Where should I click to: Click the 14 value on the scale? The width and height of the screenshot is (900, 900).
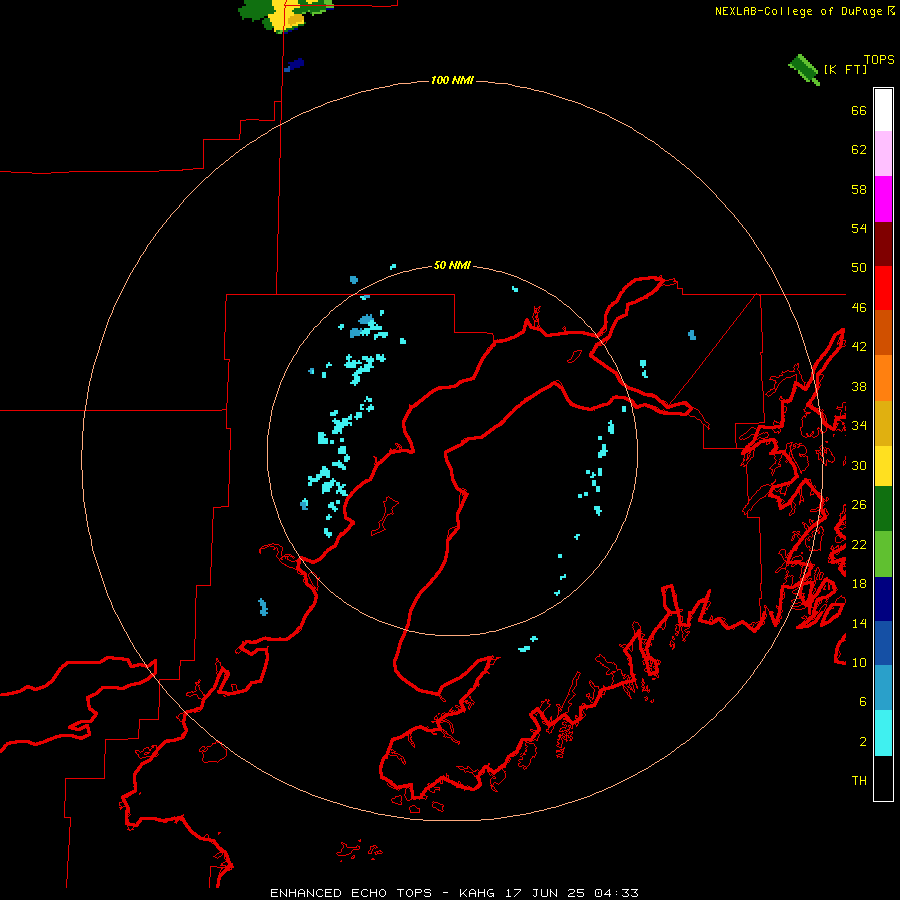859,623
